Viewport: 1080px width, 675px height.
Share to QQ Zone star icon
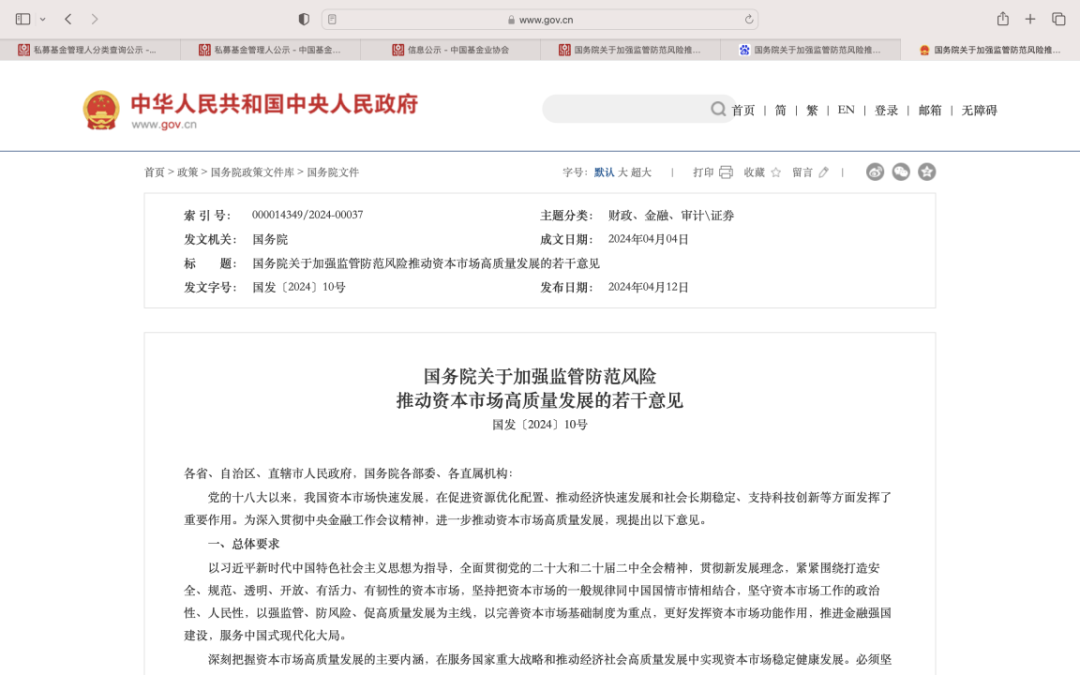pos(927,172)
